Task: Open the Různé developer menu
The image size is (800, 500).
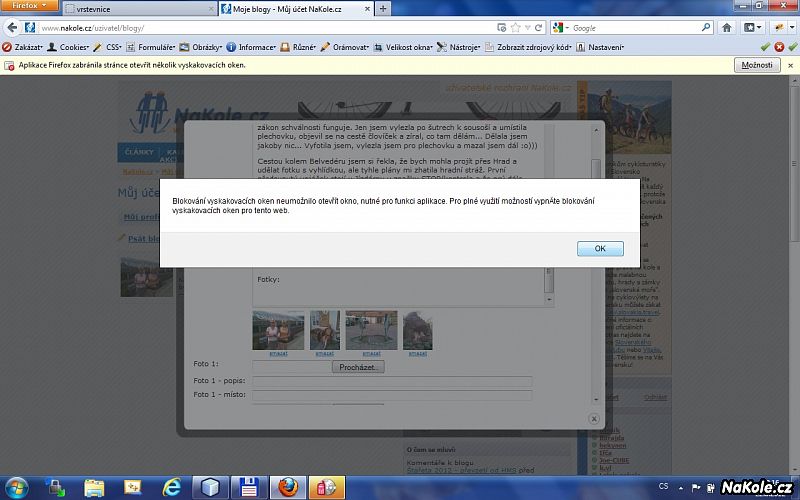Action: click(x=298, y=47)
